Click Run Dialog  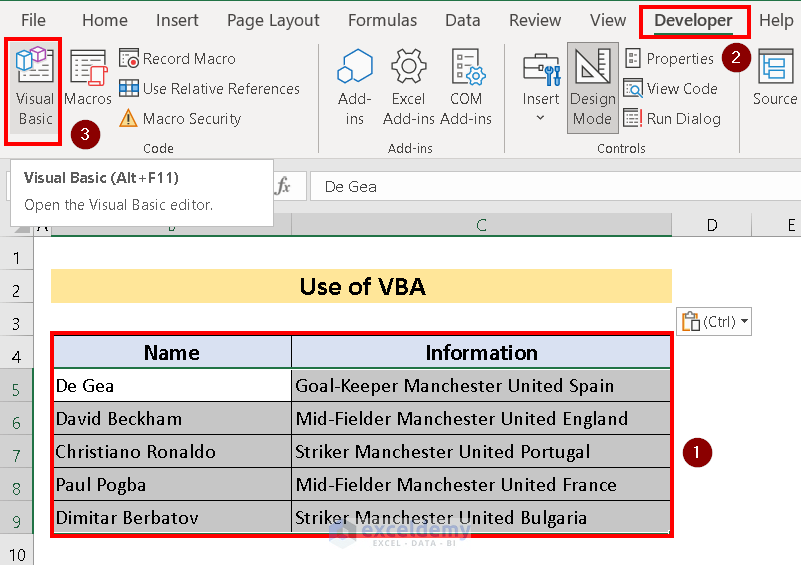[672, 119]
